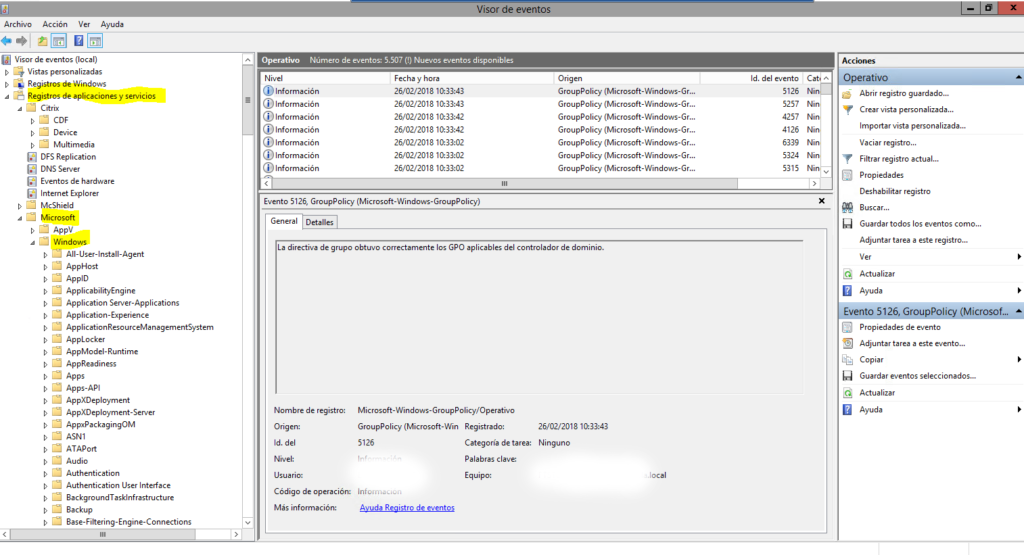Viewport: 1024px width, 555px height.
Task: Switch to the Detalles tab
Action: (x=319, y=222)
